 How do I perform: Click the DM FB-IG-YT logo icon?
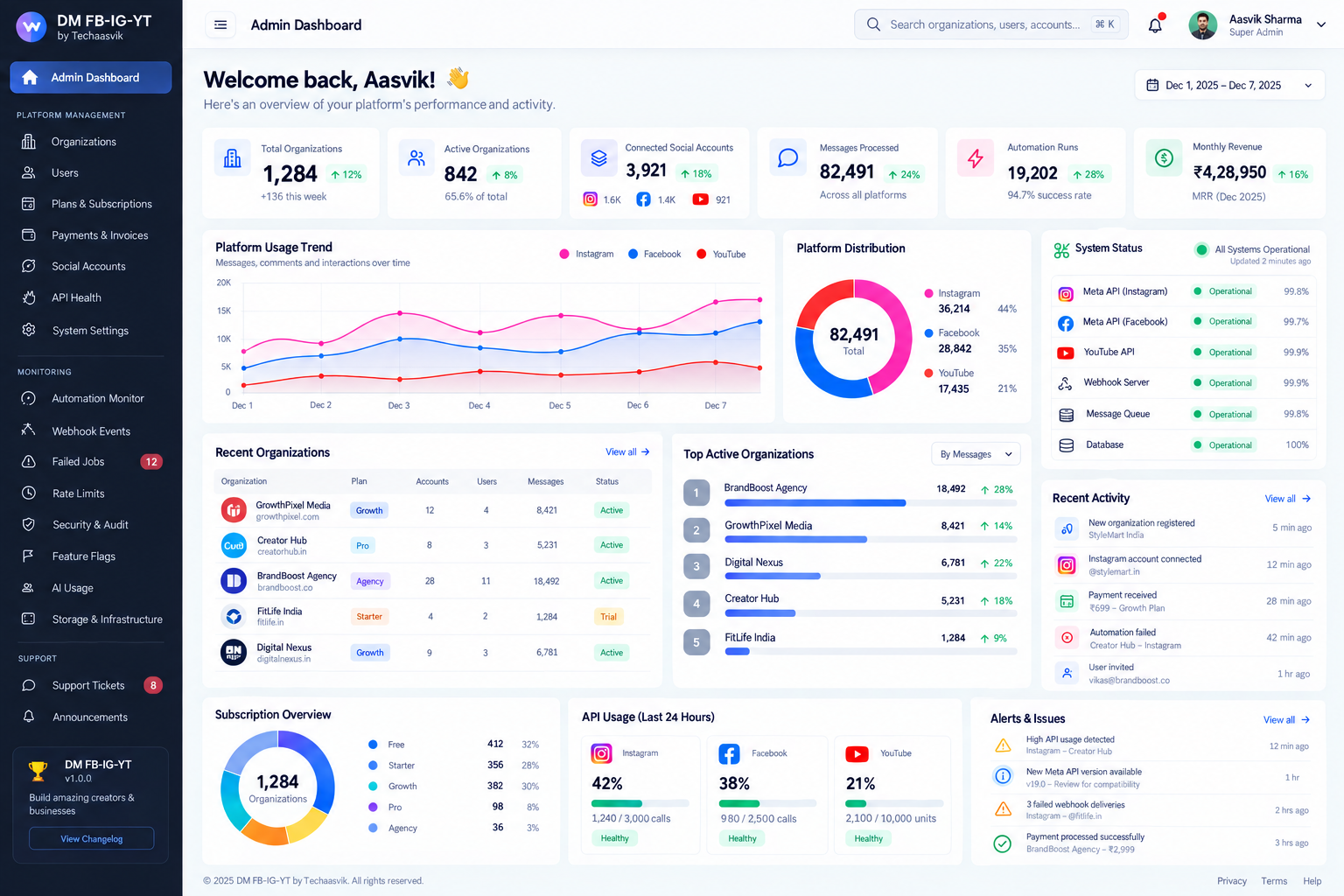coord(31,26)
